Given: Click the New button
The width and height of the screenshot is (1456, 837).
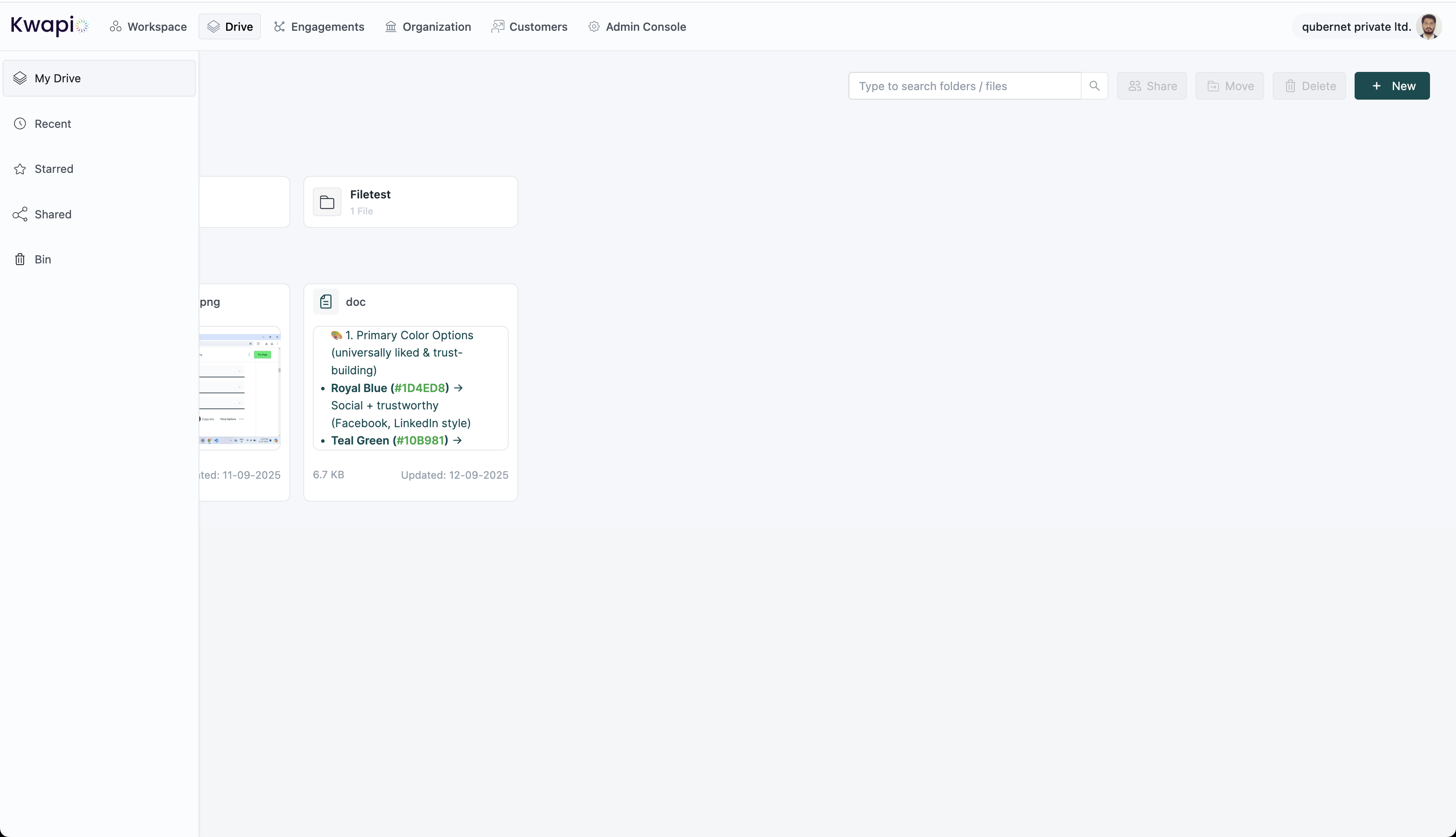Looking at the screenshot, I should coord(1391,86).
